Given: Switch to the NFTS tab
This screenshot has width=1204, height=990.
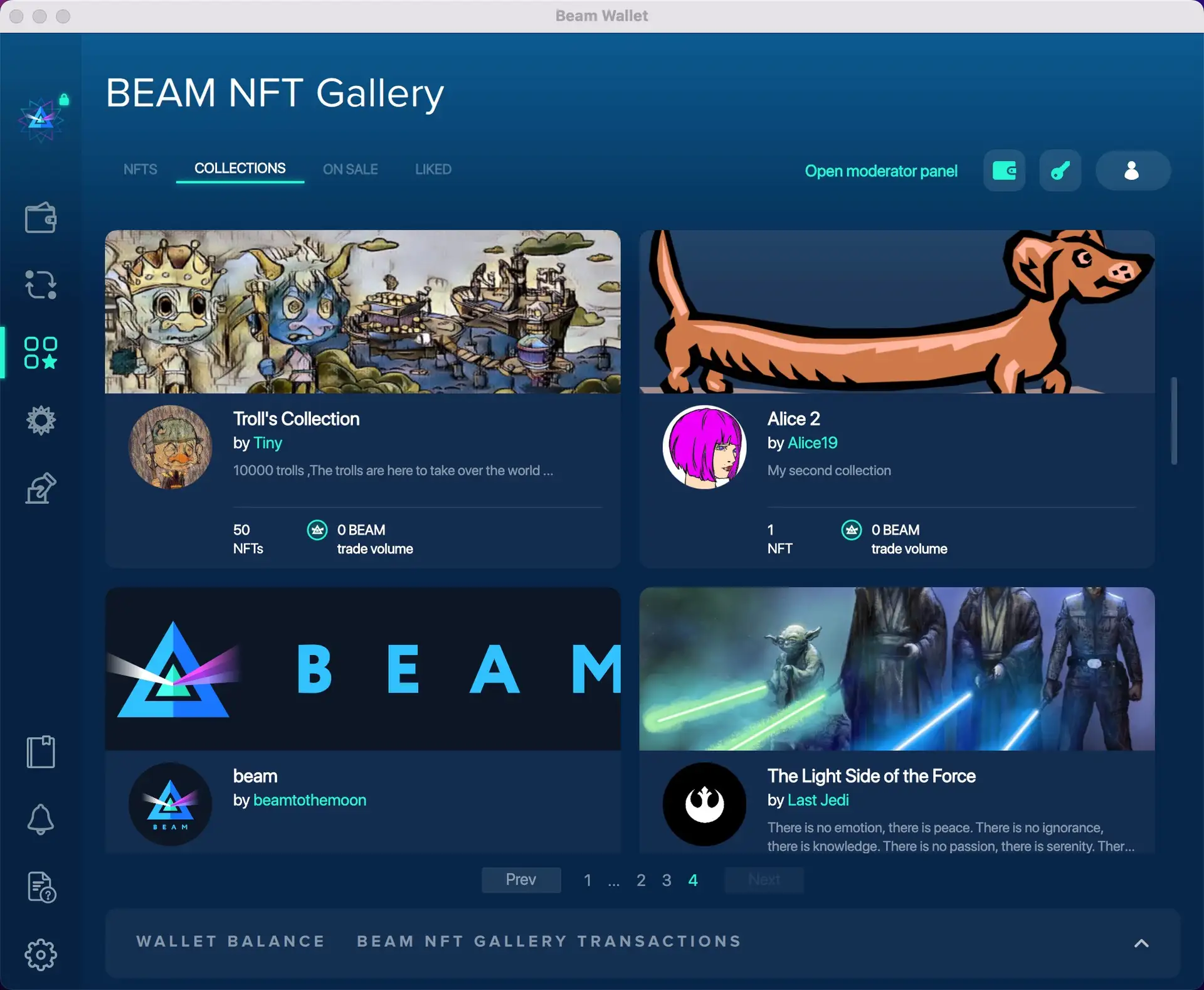Looking at the screenshot, I should click(x=140, y=169).
